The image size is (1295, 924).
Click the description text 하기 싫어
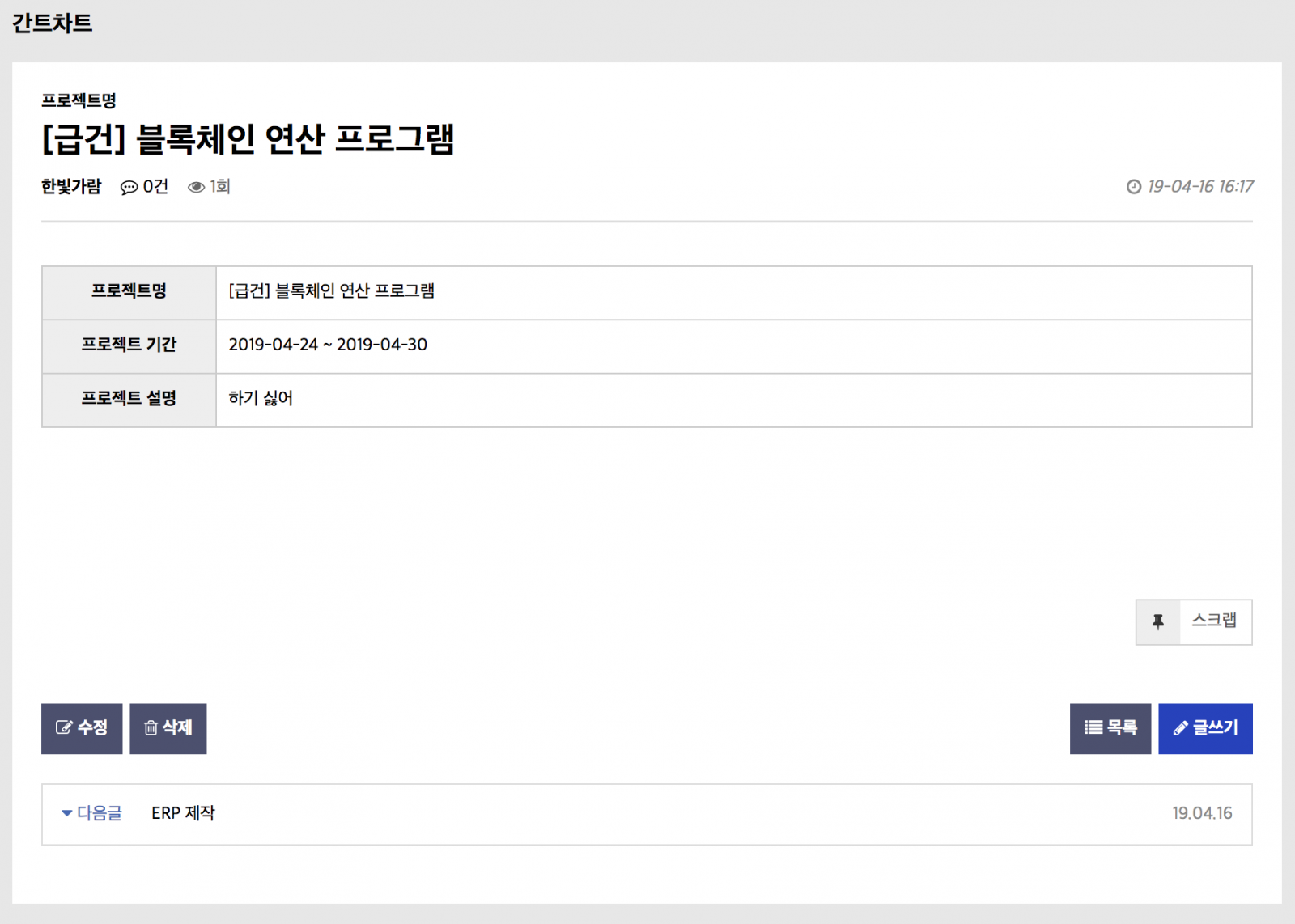click(x=261, y=398)
